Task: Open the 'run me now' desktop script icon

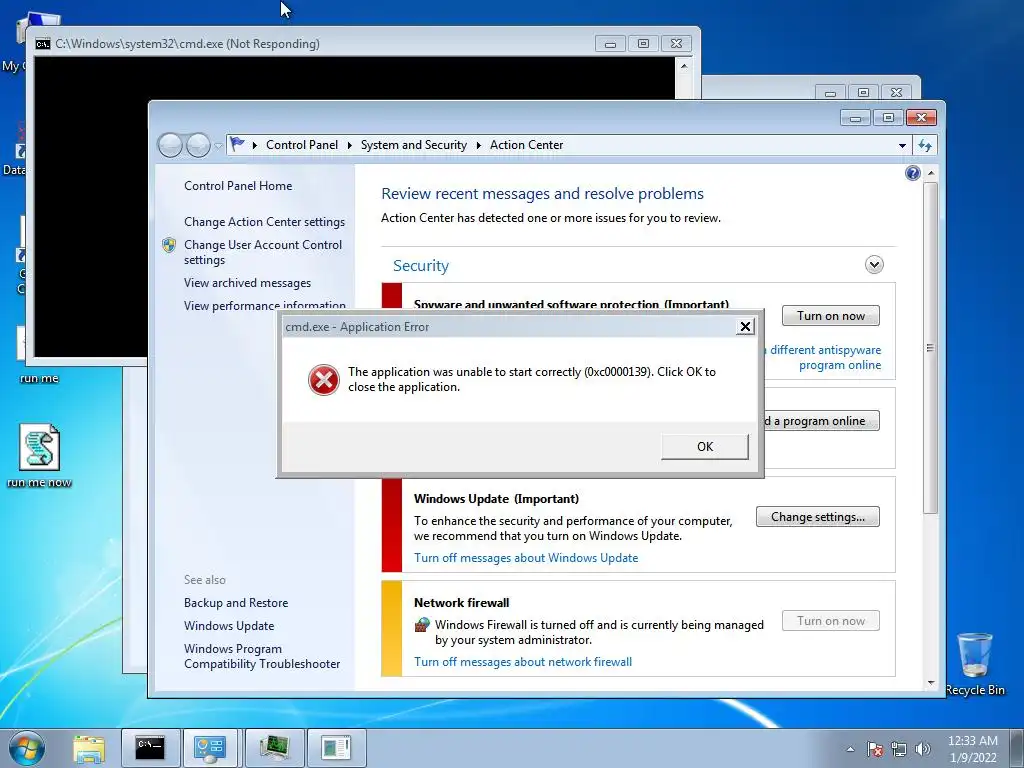Action: pyautogui.click(x=39, y=447)
